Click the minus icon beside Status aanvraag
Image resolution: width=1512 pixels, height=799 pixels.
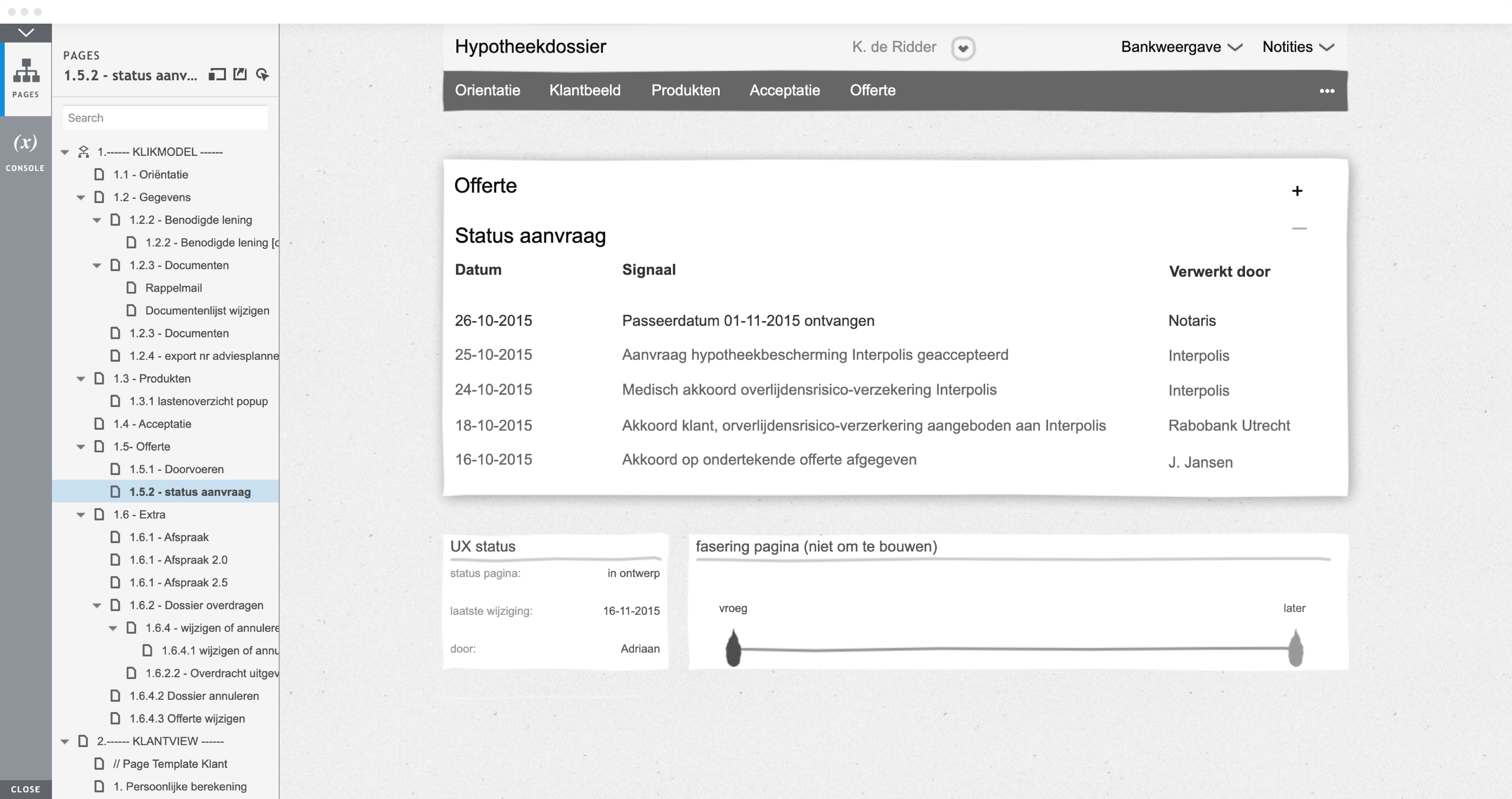(x=1299, y=228)
